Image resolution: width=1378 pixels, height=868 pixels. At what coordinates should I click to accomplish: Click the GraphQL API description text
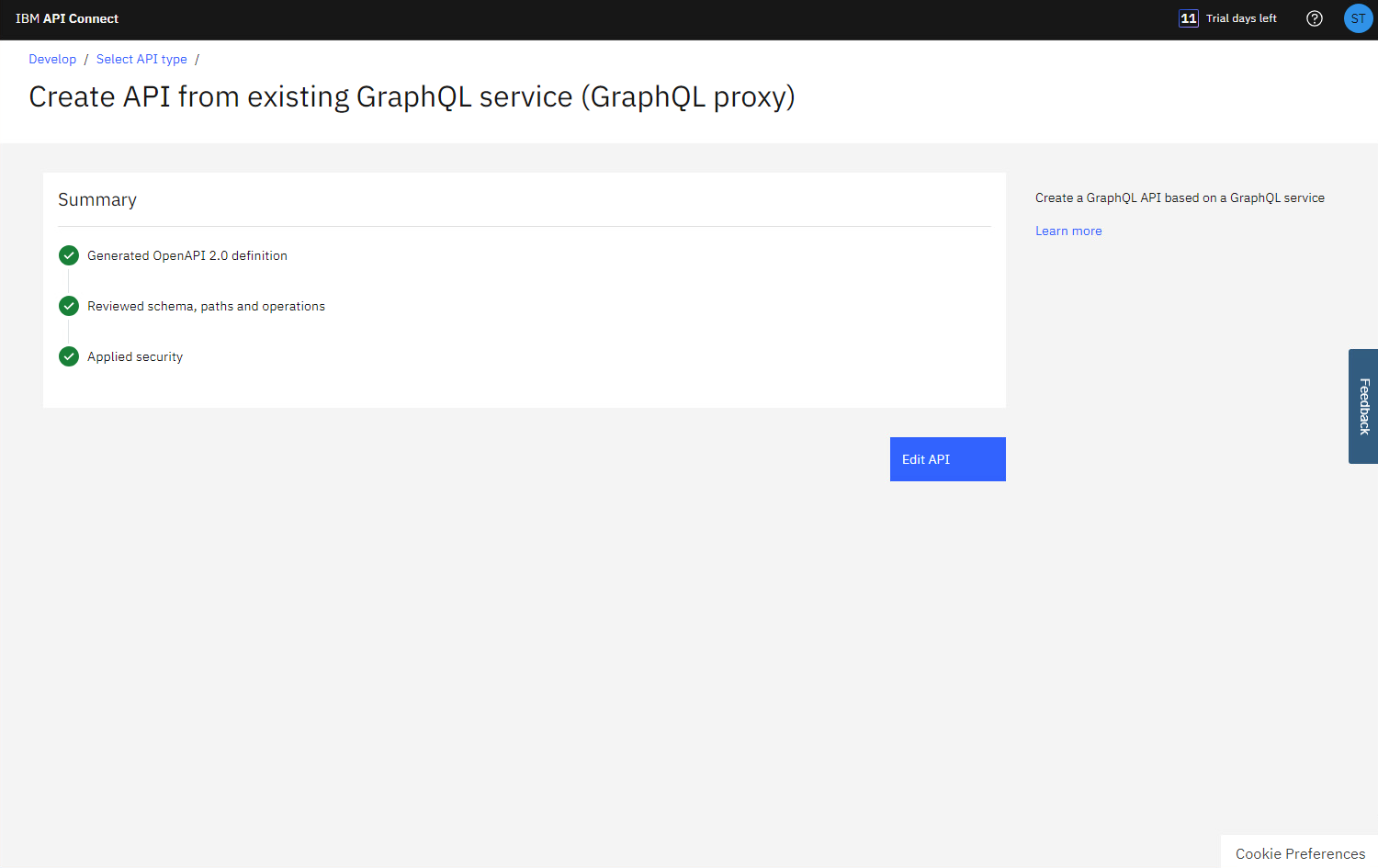coord(1180,197)
